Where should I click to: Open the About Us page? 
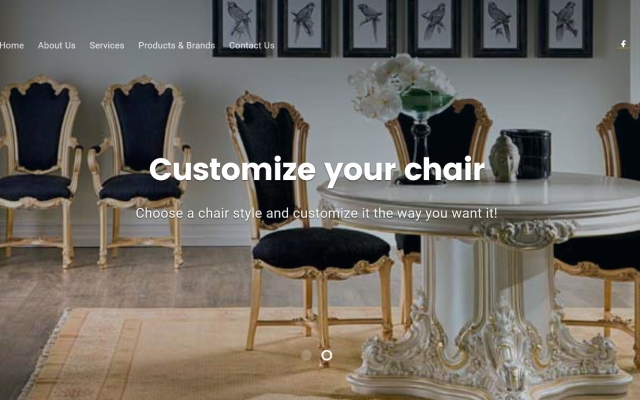(x=56, y=45)
